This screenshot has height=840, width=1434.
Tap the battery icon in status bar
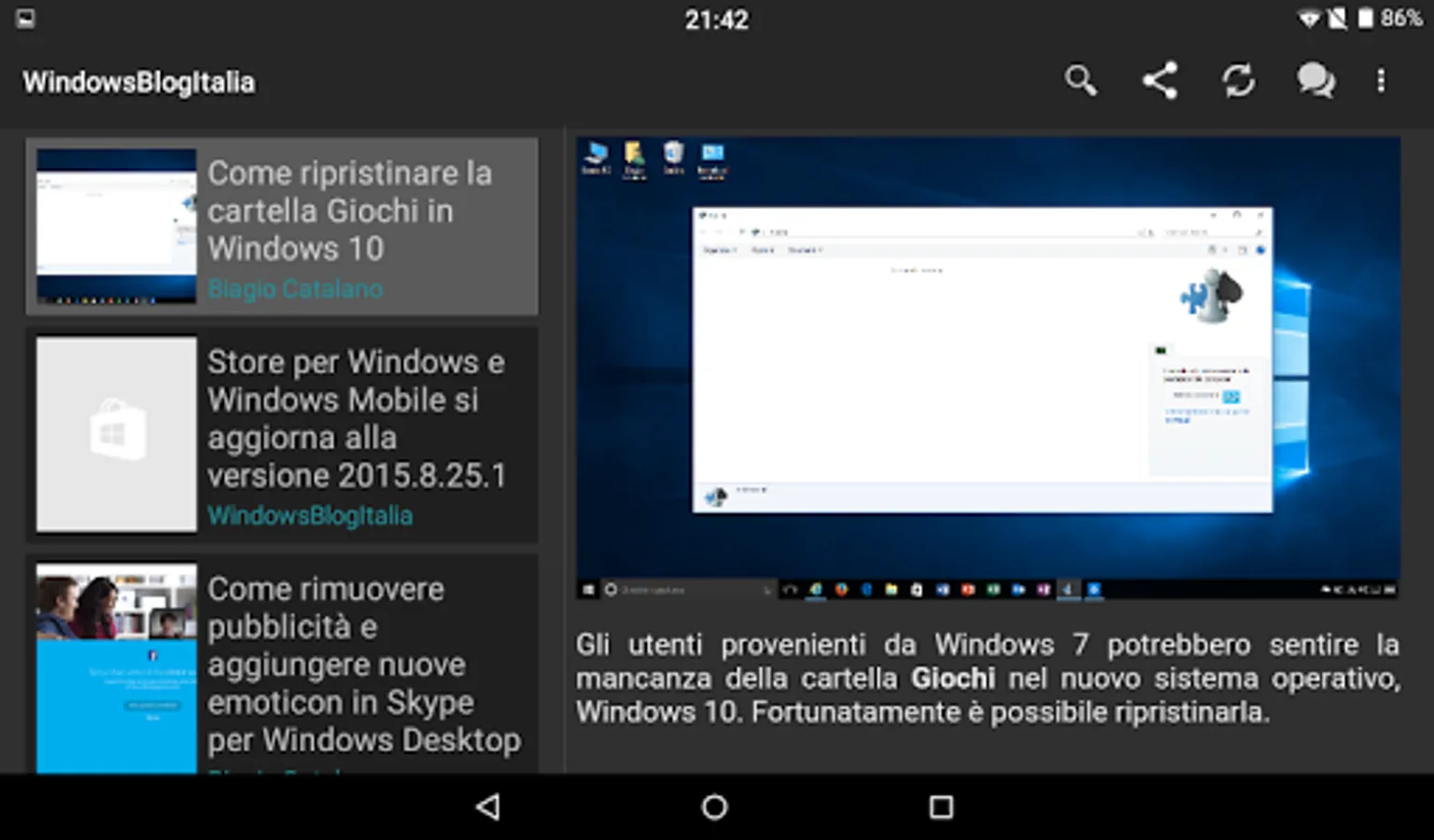tap(1365, 19)
